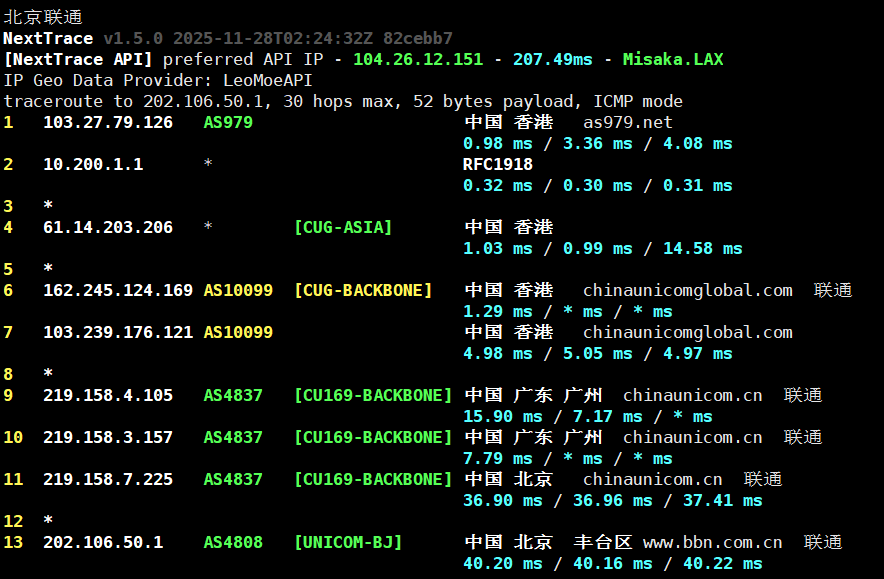Click the [CUG-BACKBONE] tag
The width and height of the screenshot is (884, 579).
362,290
